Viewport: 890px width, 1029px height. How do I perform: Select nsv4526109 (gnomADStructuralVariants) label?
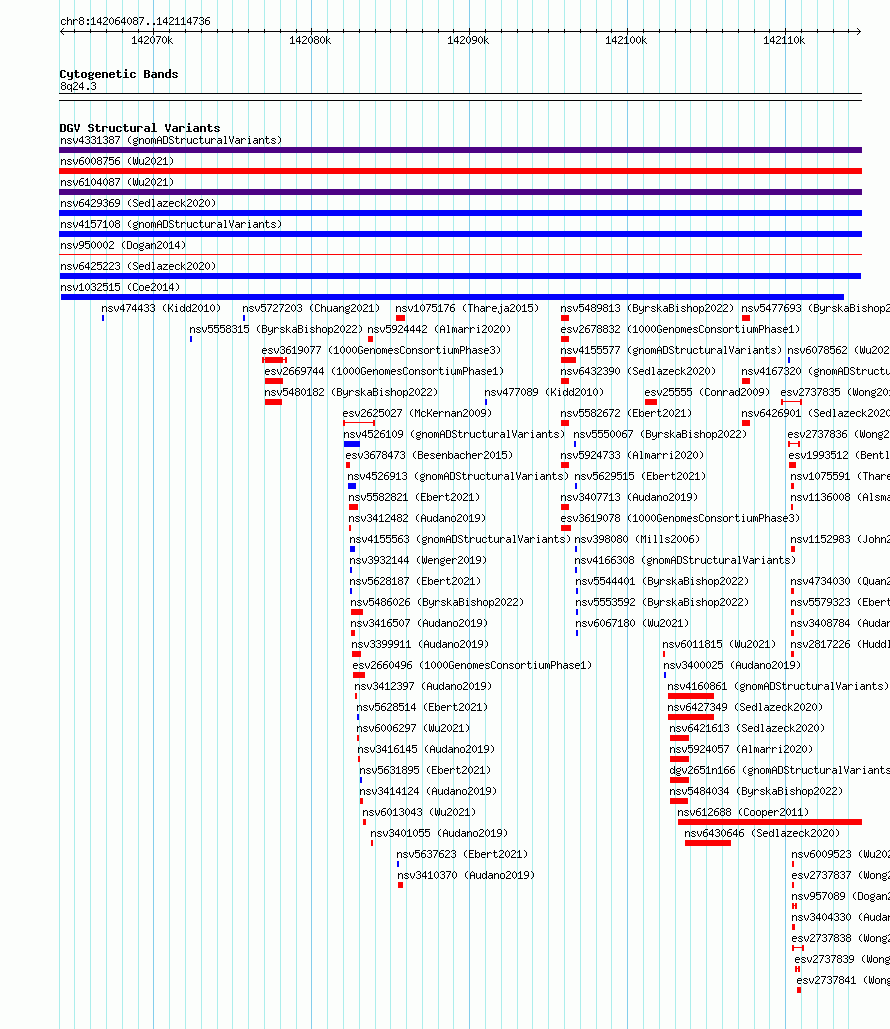coord(454,434)
